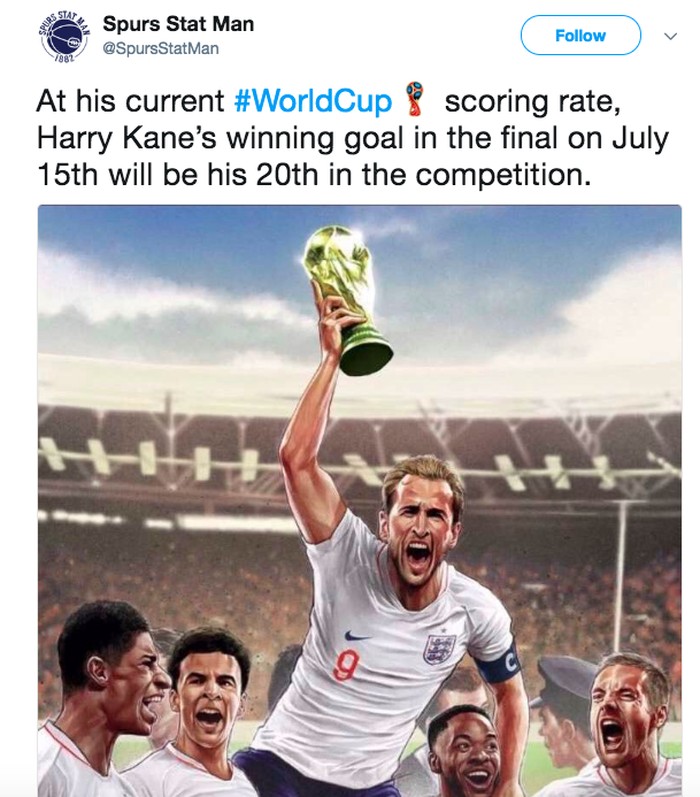The image size is (700, 797).
Task: Open the @SpursStatMan handle link
Action: pyautogui.click(x=160, y=48)
